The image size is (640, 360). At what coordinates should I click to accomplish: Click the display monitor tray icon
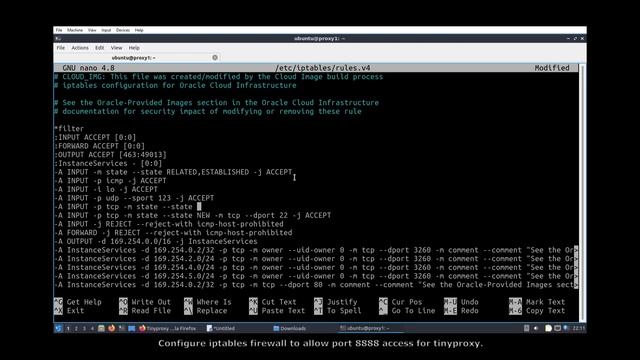coord(557,328)
